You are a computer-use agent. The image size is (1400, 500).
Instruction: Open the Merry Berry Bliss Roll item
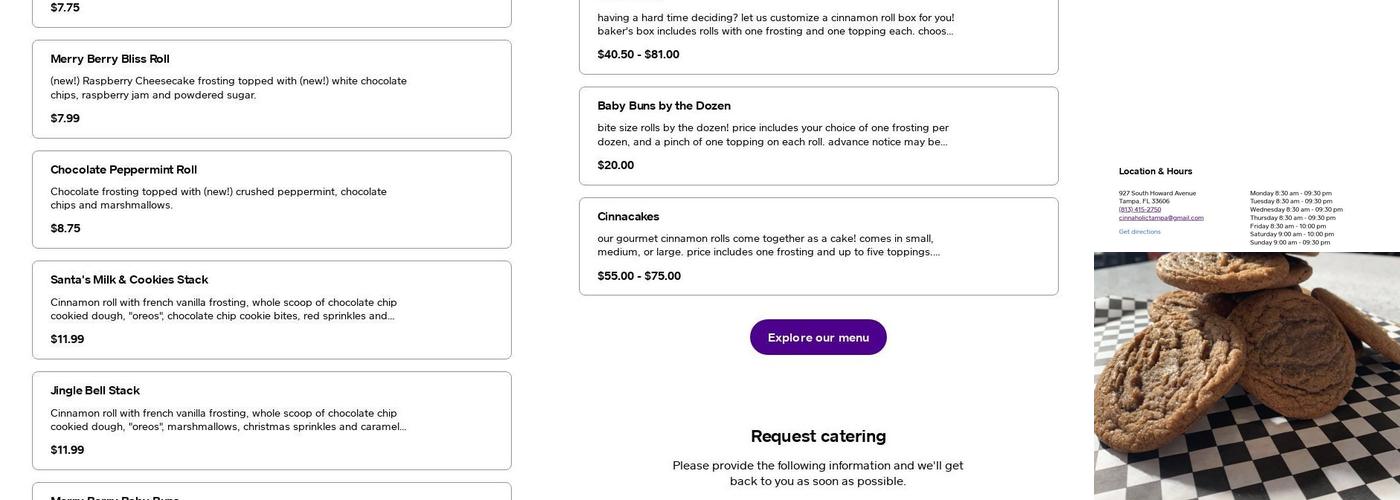[x=271, y=89]
